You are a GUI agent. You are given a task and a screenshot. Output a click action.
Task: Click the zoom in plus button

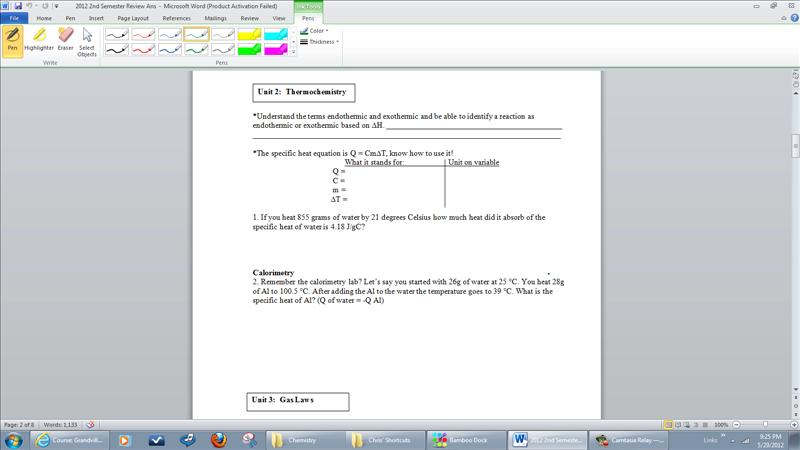click(x=794, y=424)
